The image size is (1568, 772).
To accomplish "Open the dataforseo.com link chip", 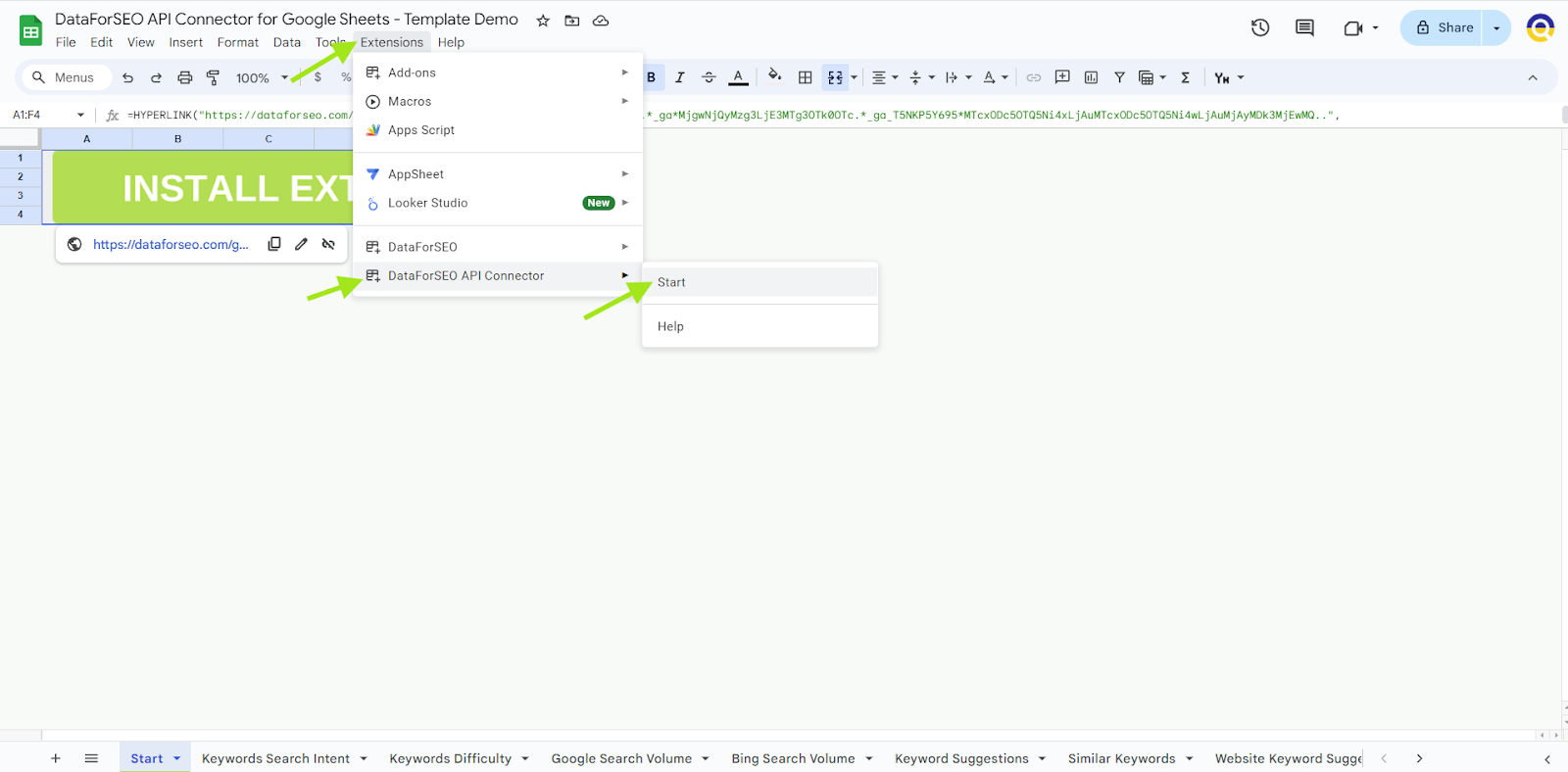I will [x=171, y=244].
